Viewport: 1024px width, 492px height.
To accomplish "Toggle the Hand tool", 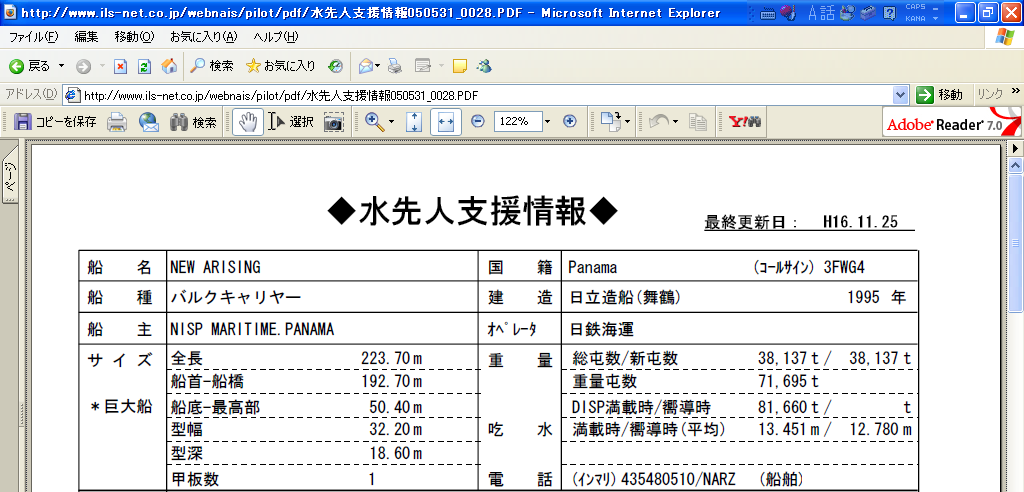I will [x=247, y=122].
